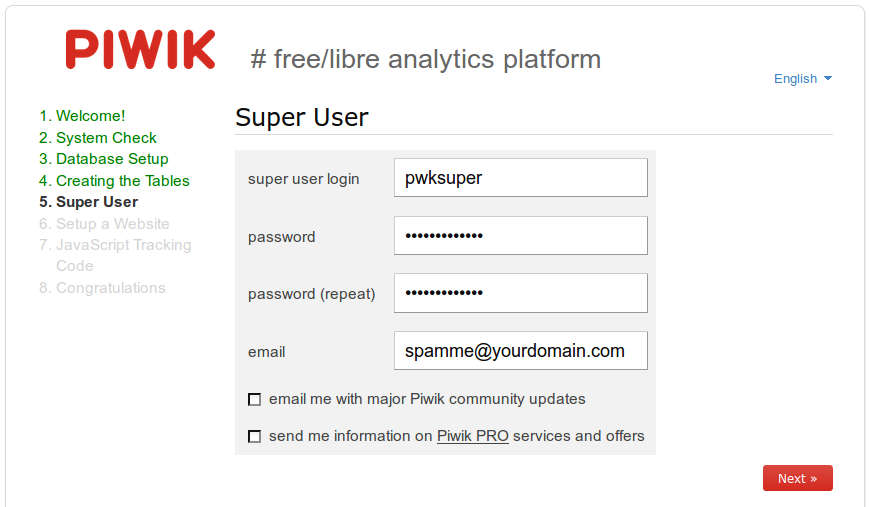Click the email input field
The height and width of the screenshot is (507, 870).
[520, 351]
